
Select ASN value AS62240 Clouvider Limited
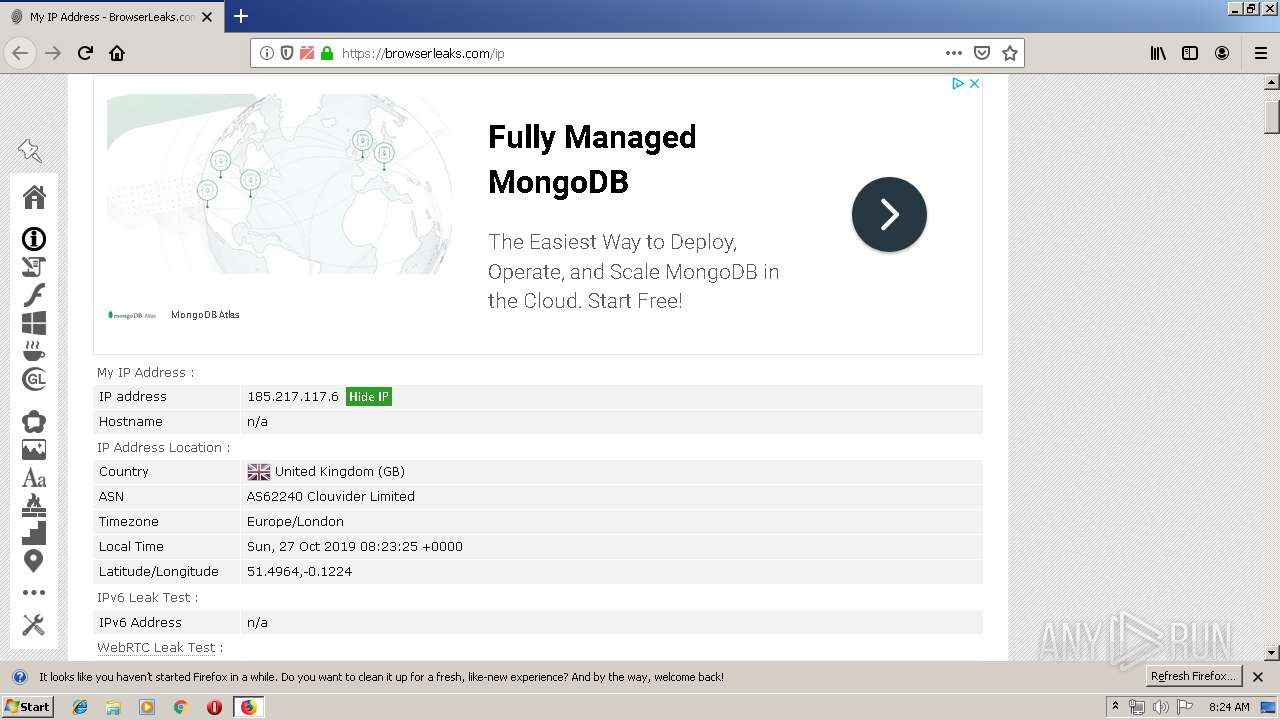point(331,496)
